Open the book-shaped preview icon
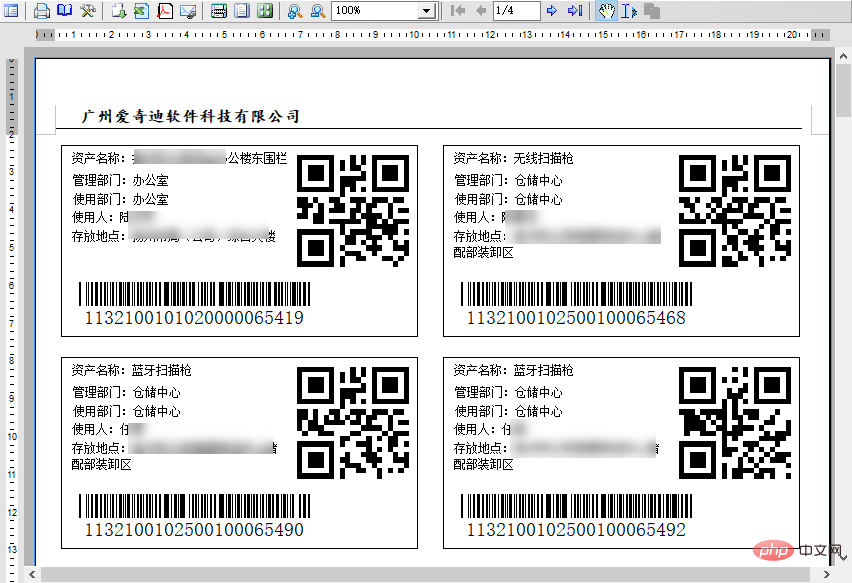The image size is (852, 583). 65,10
